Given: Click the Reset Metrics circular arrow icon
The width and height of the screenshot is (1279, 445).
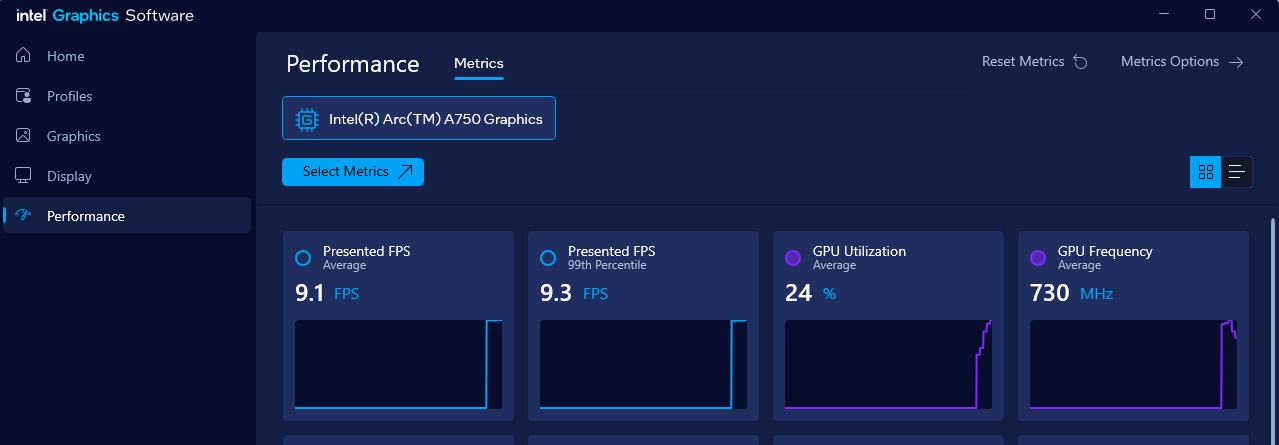Looking at the screenshot, I should (1080, 62).
